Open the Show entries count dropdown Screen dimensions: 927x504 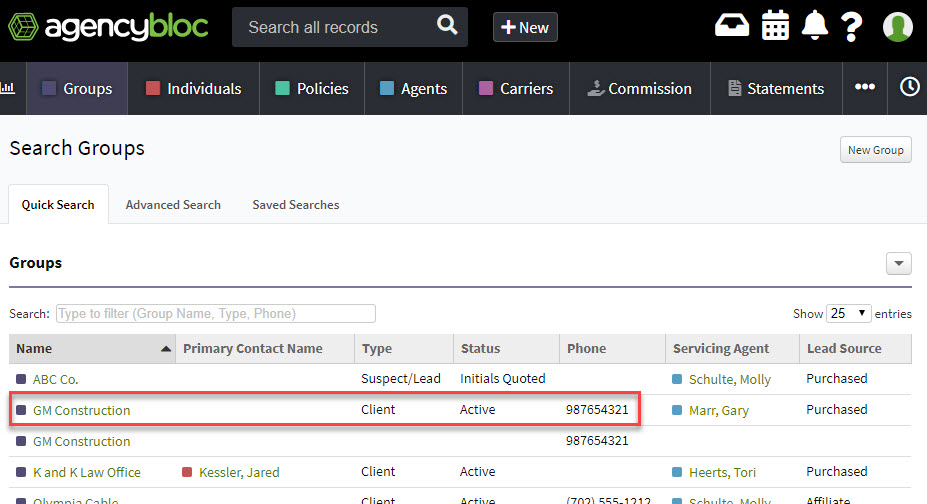coord(848,313)
